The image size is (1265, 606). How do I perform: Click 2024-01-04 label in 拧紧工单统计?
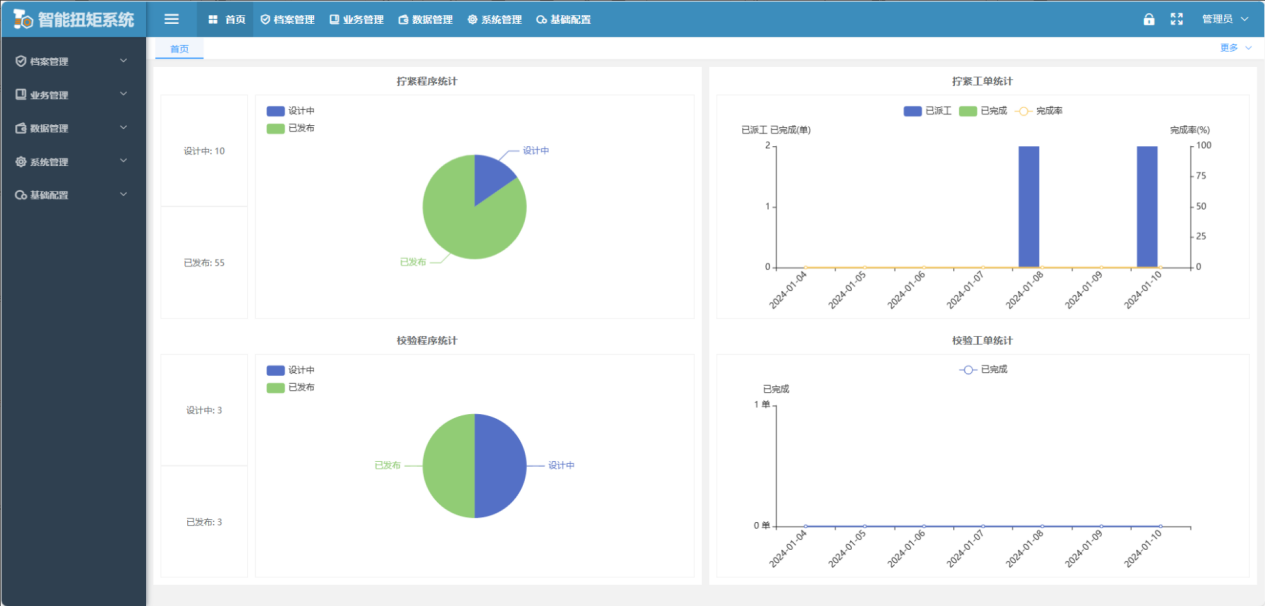[x=788, y=290]
